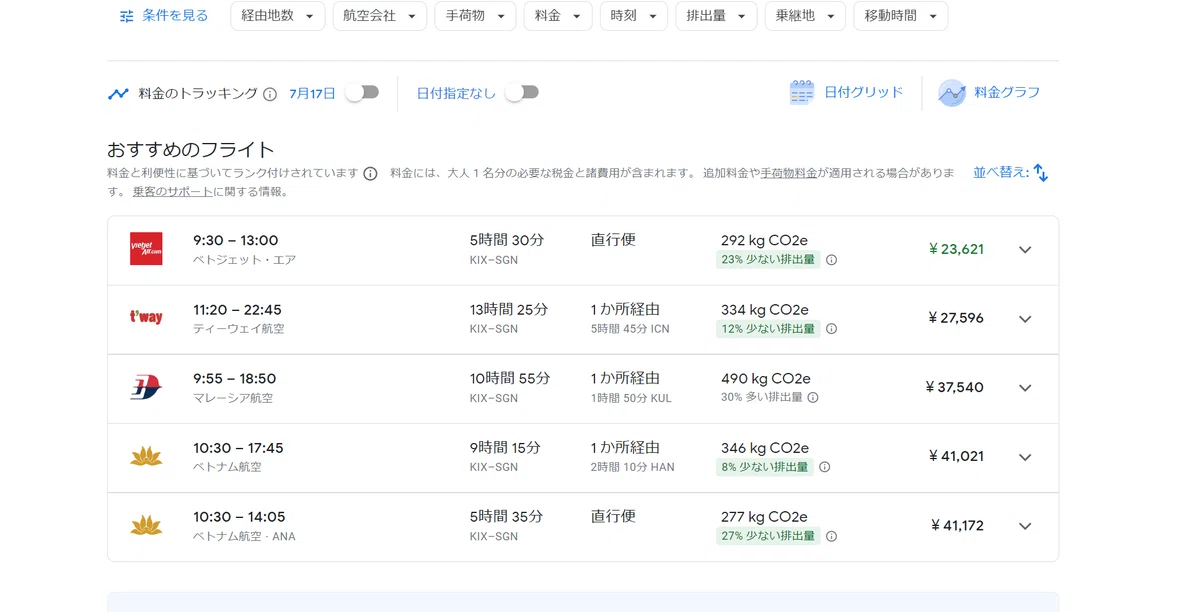
Task: Open the 条件を見る filter settings
Action: [163, 16]
